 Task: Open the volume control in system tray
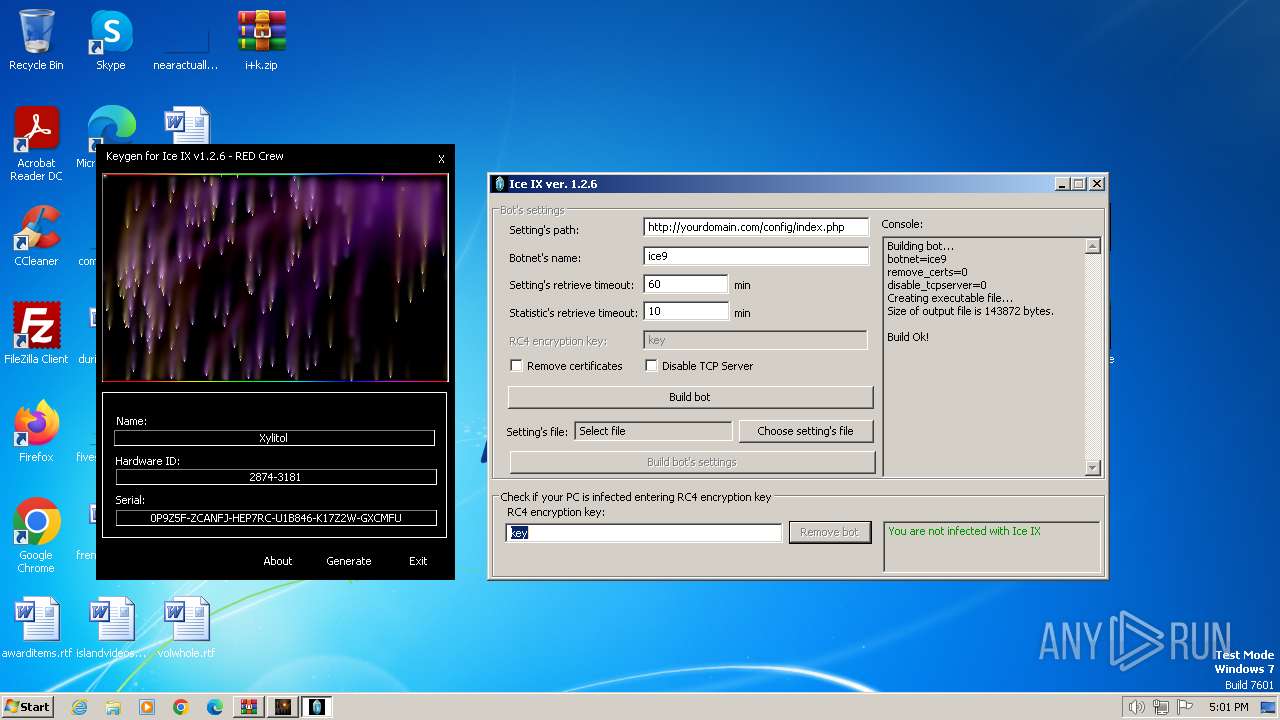[x=1136, y=707]
